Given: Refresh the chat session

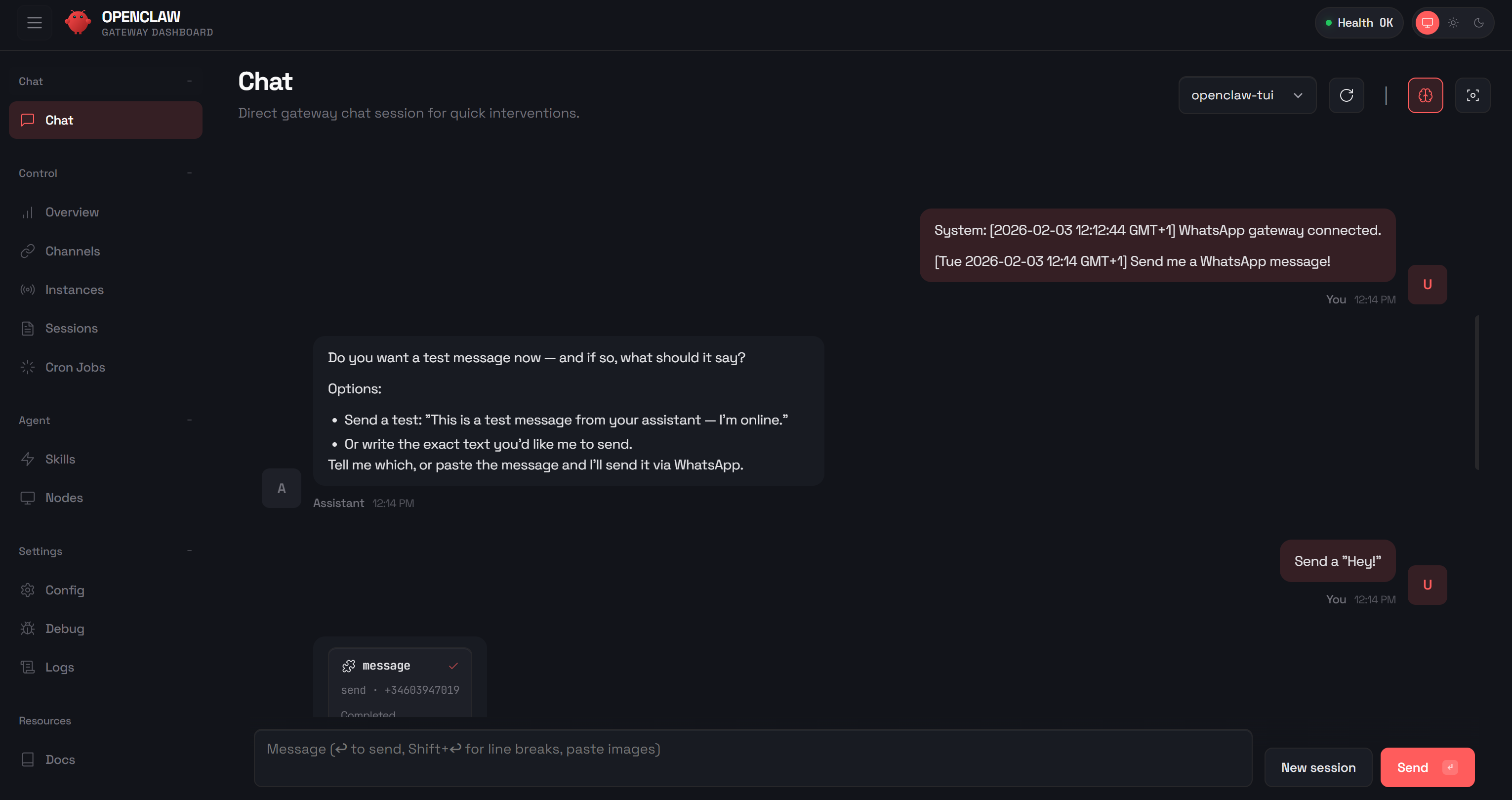Looking at the screenshot, I should (1347, 94).
